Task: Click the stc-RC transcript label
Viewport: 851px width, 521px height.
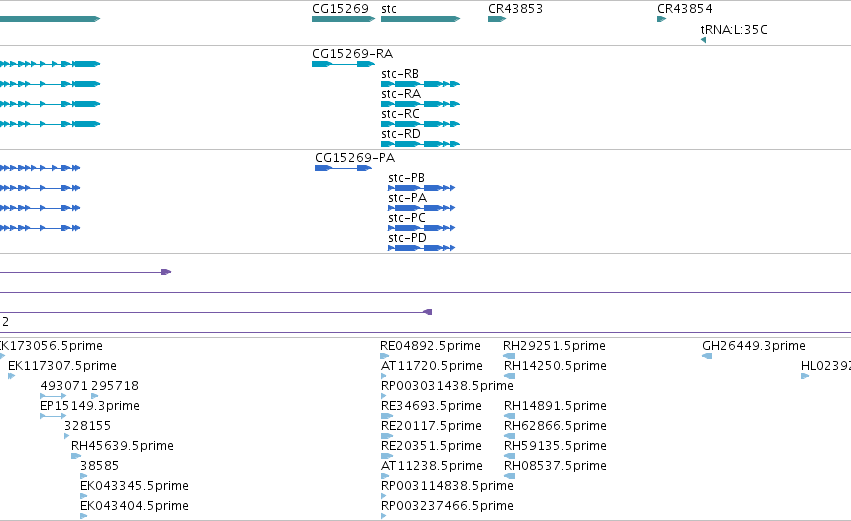Action: 400,114
